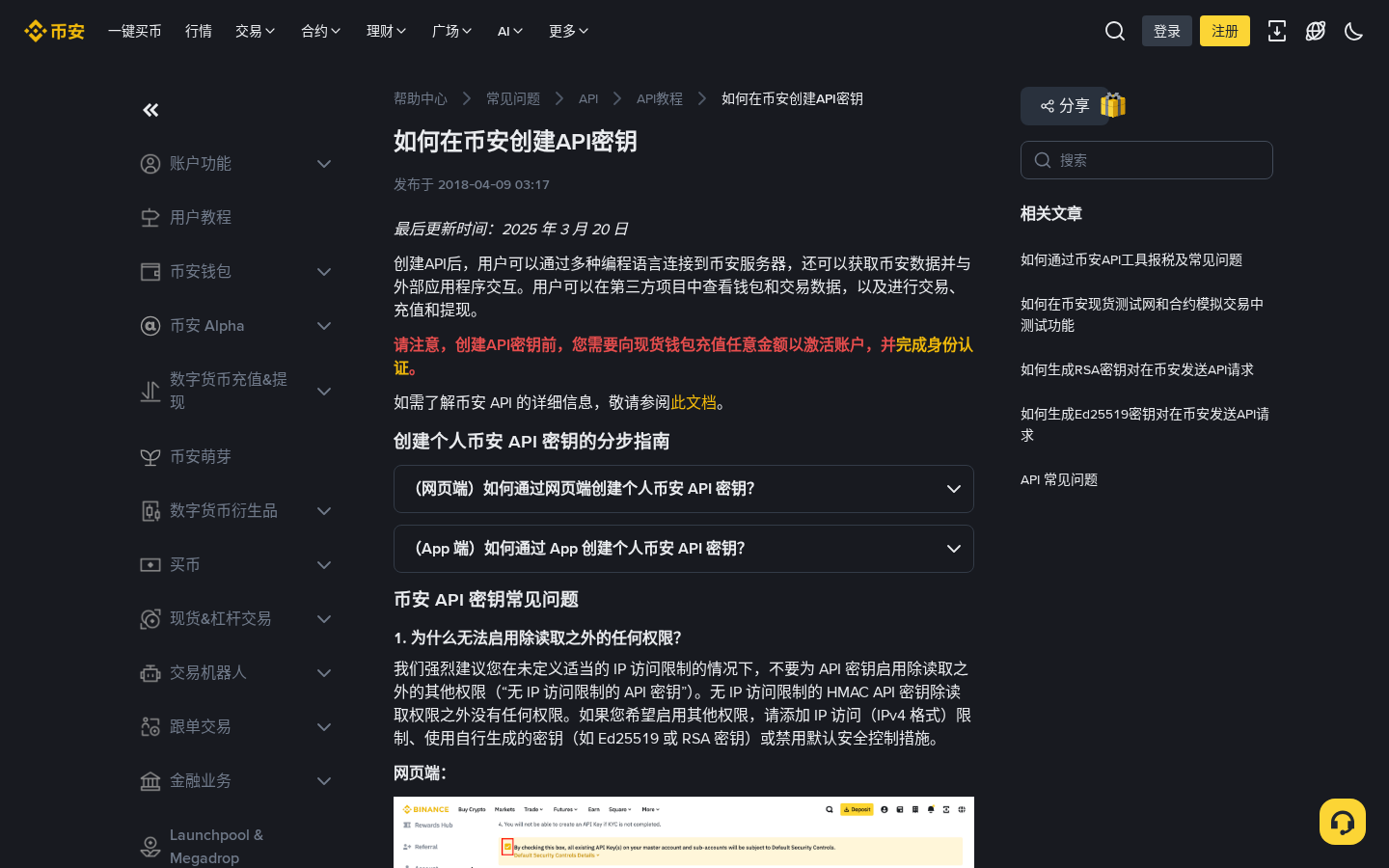Open the customer support headset chat button
This screenshot has width=1389, height=868.
coord(1343,822)
